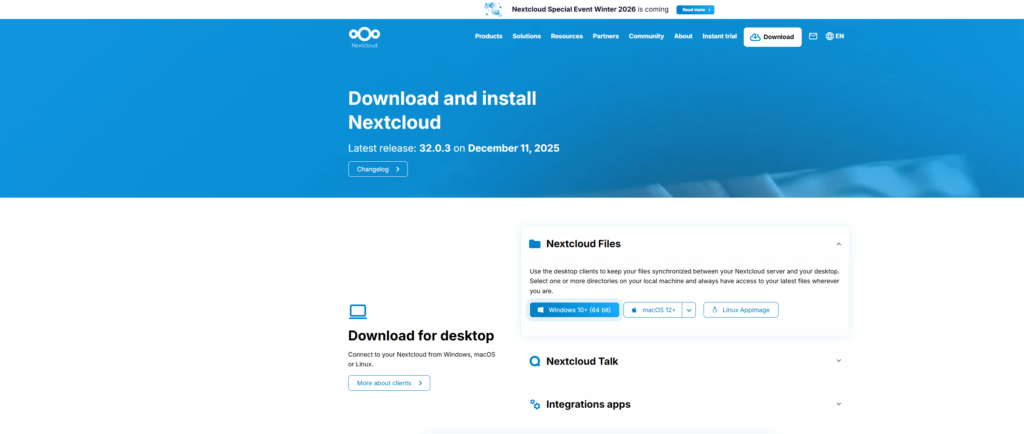Open the globe EN language selector
Screen dimensions: 1024x434
point(834,36)
